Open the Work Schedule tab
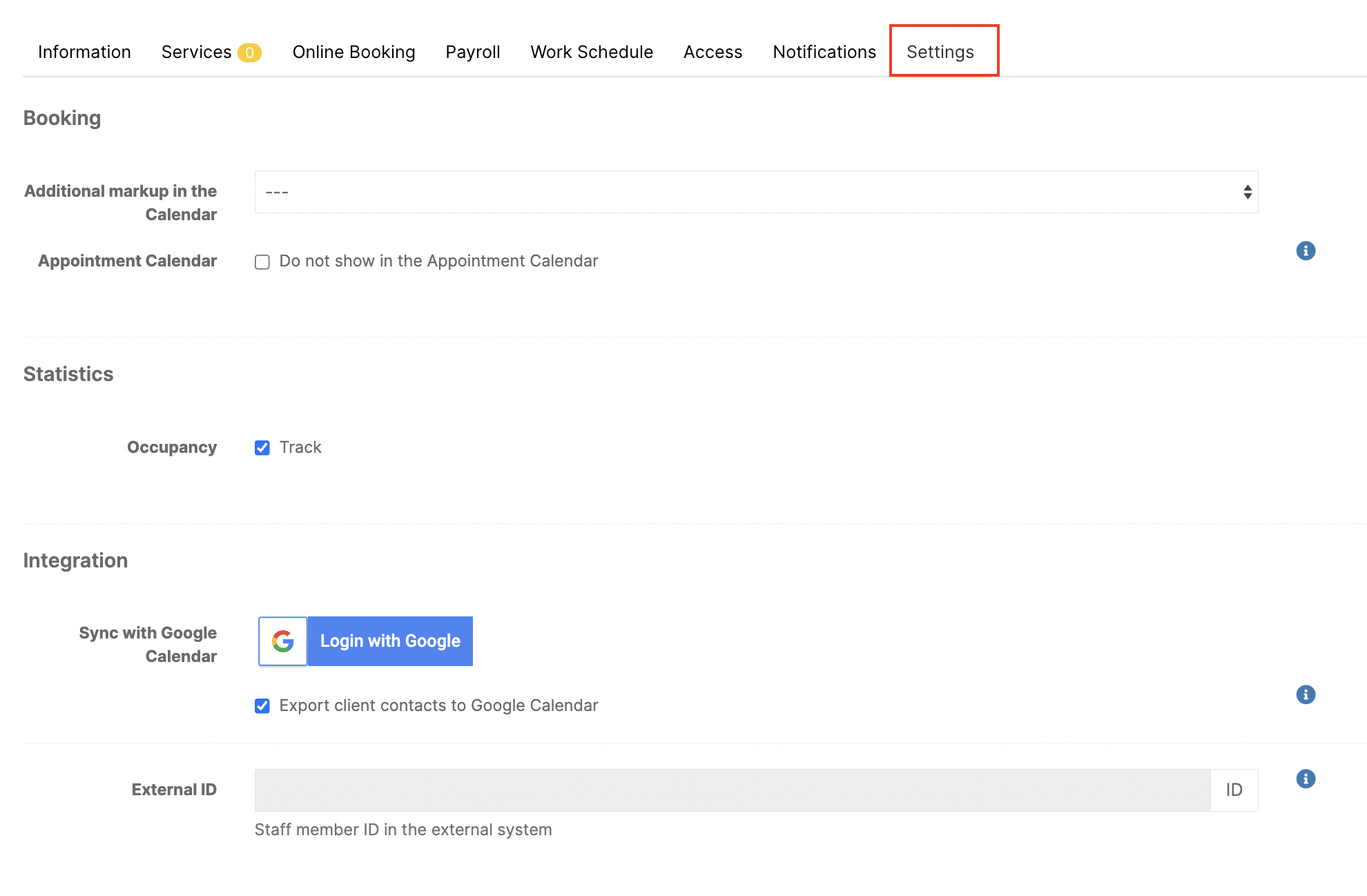 (591, 52)
